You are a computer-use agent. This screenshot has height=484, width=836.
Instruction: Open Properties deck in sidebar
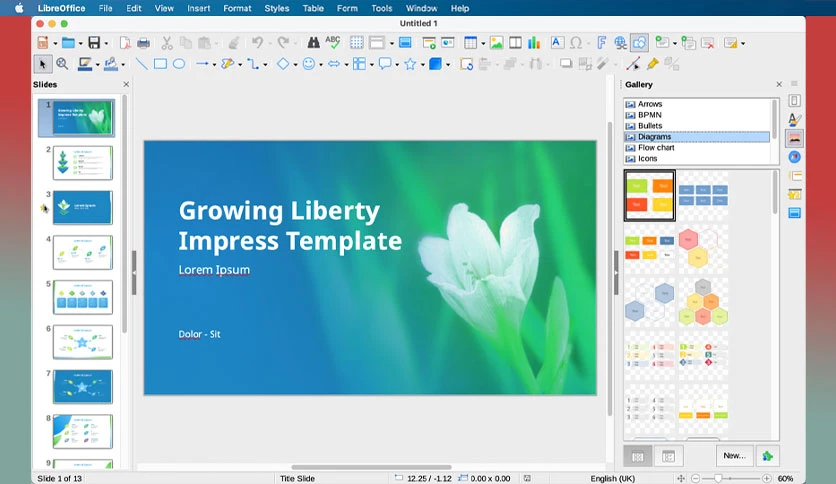[x=794, y=101]
